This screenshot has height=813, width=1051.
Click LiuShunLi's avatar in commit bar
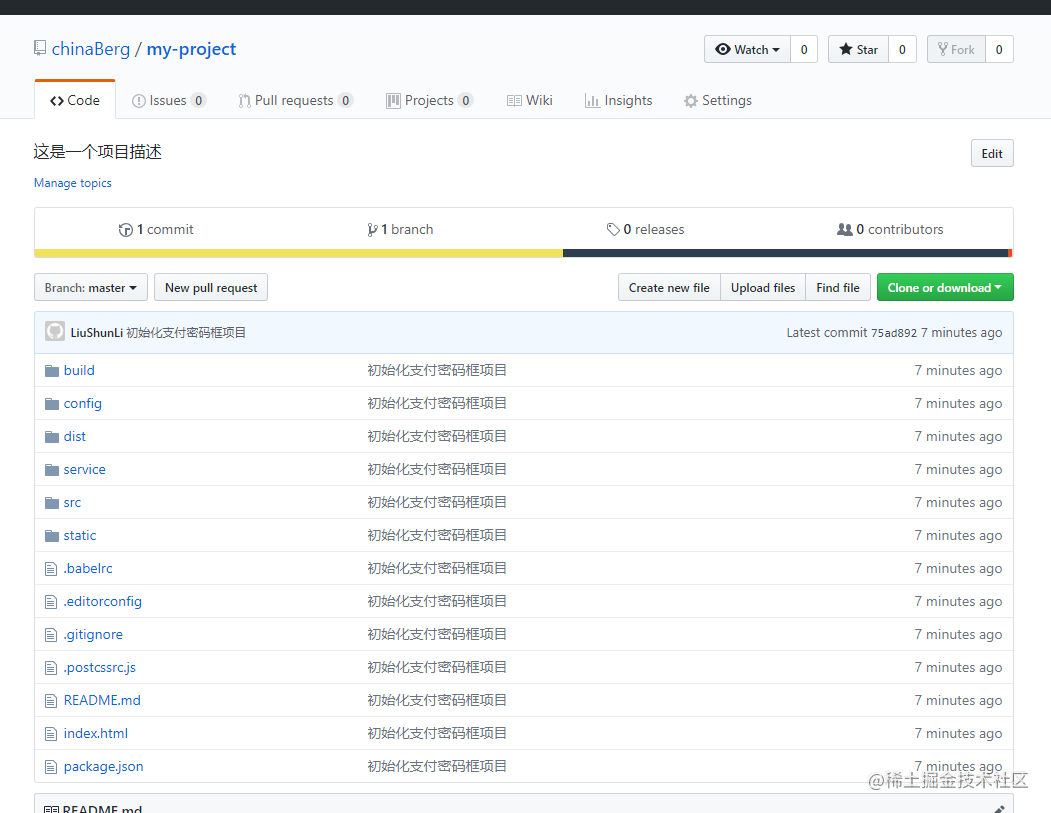pyautogui.click(x=55, y=332)
